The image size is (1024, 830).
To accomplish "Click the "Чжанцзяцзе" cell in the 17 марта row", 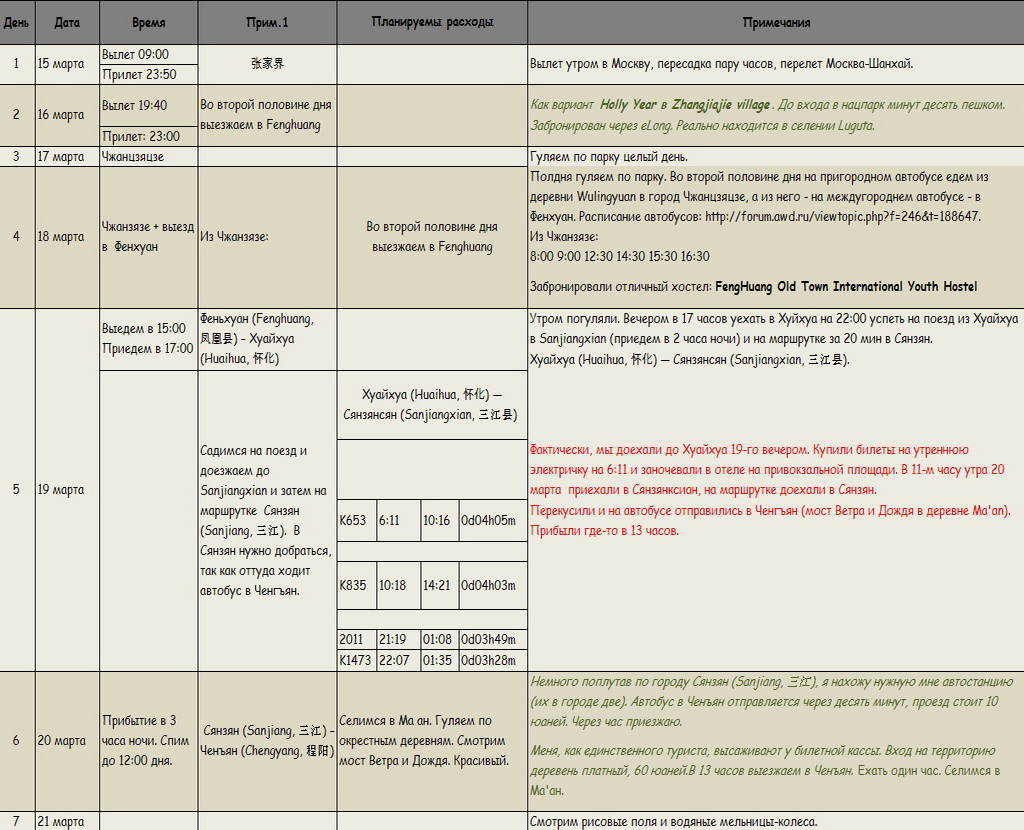I will click(149, 157).
